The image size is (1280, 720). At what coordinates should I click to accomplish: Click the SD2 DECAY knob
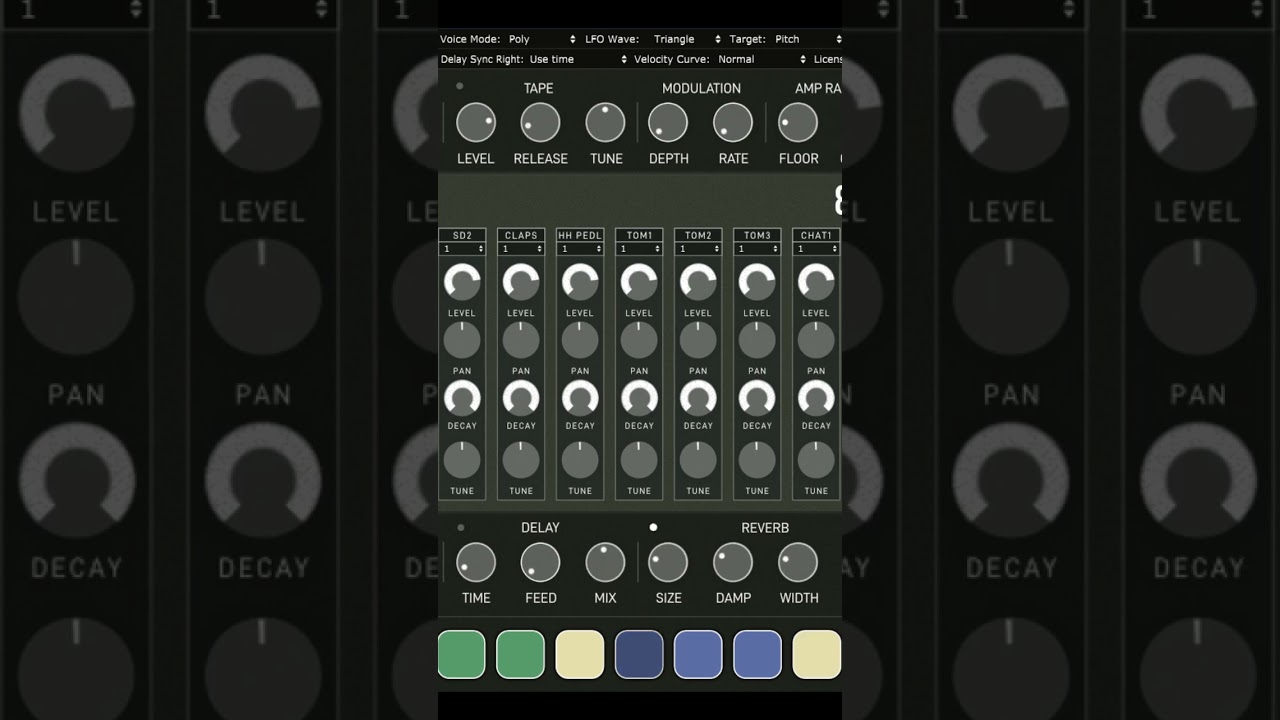462,399
